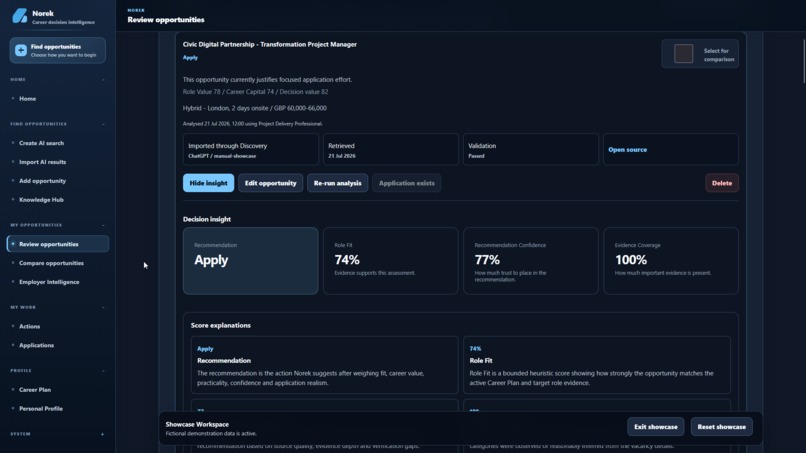
Task: Collapse the My Opportunities sidebar section
Action: click(103, 225)
